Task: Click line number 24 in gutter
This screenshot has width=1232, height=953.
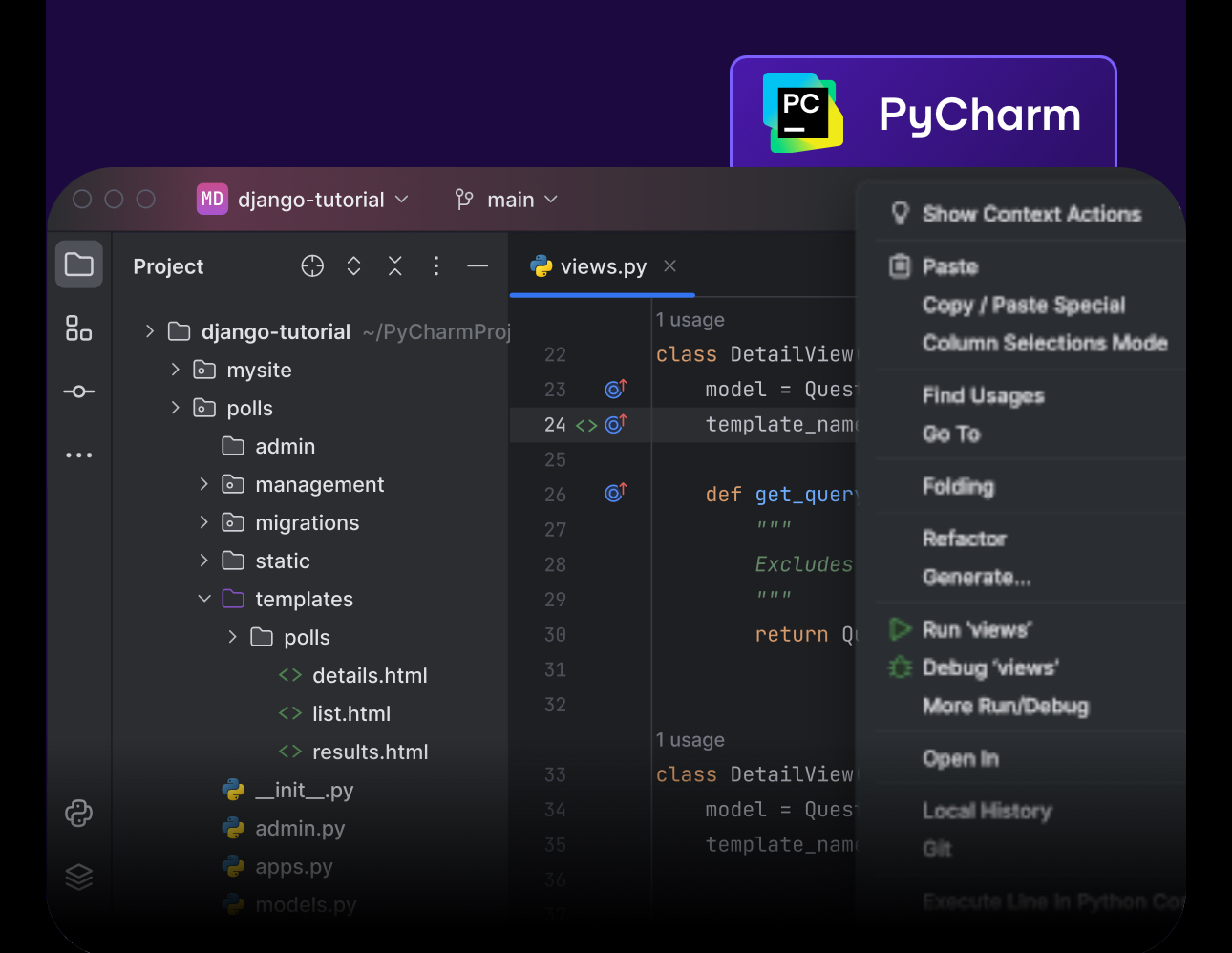Action: (555, 424)
